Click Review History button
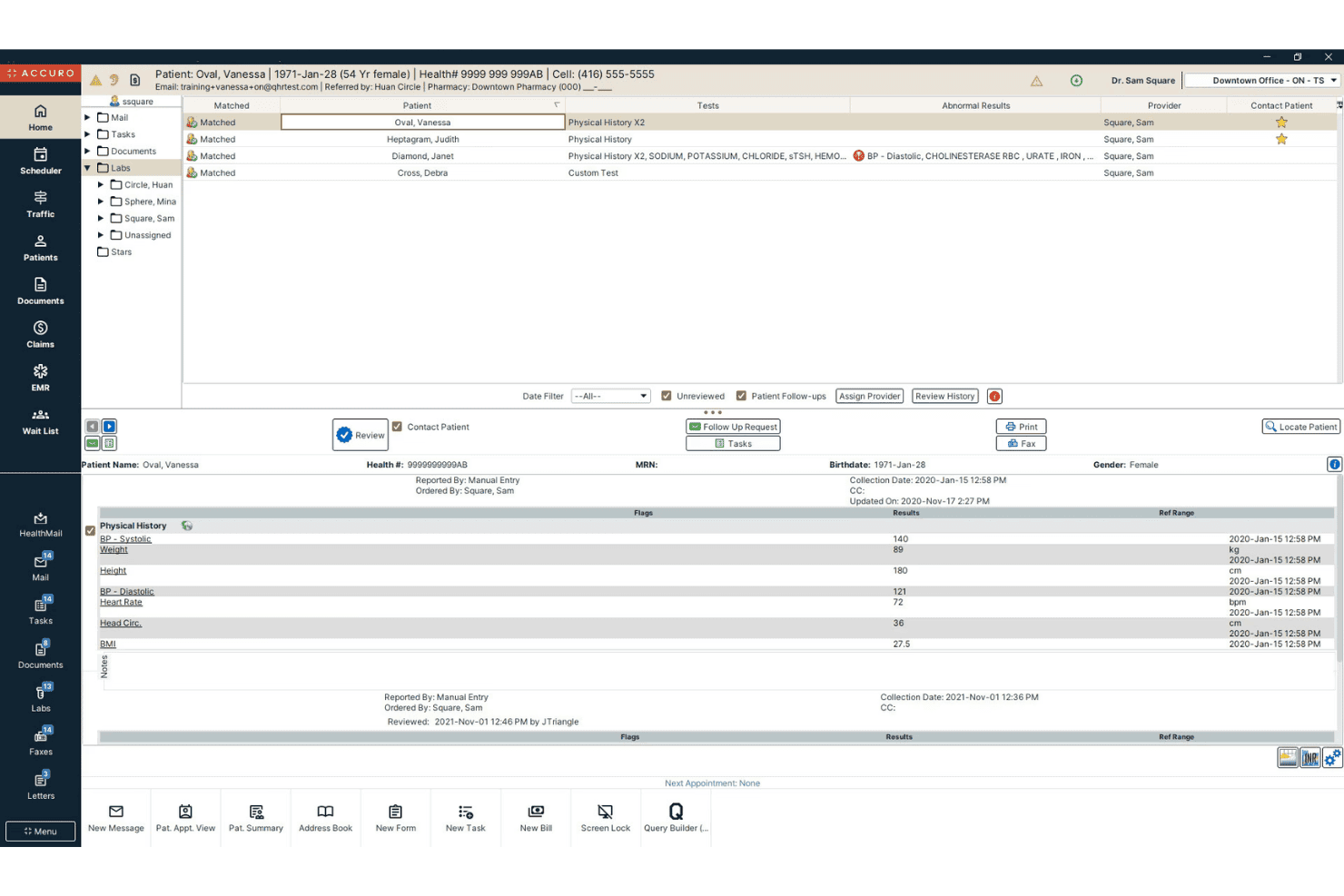Image resolution: width=1344 pixels, height=896 pixels. 944,396
